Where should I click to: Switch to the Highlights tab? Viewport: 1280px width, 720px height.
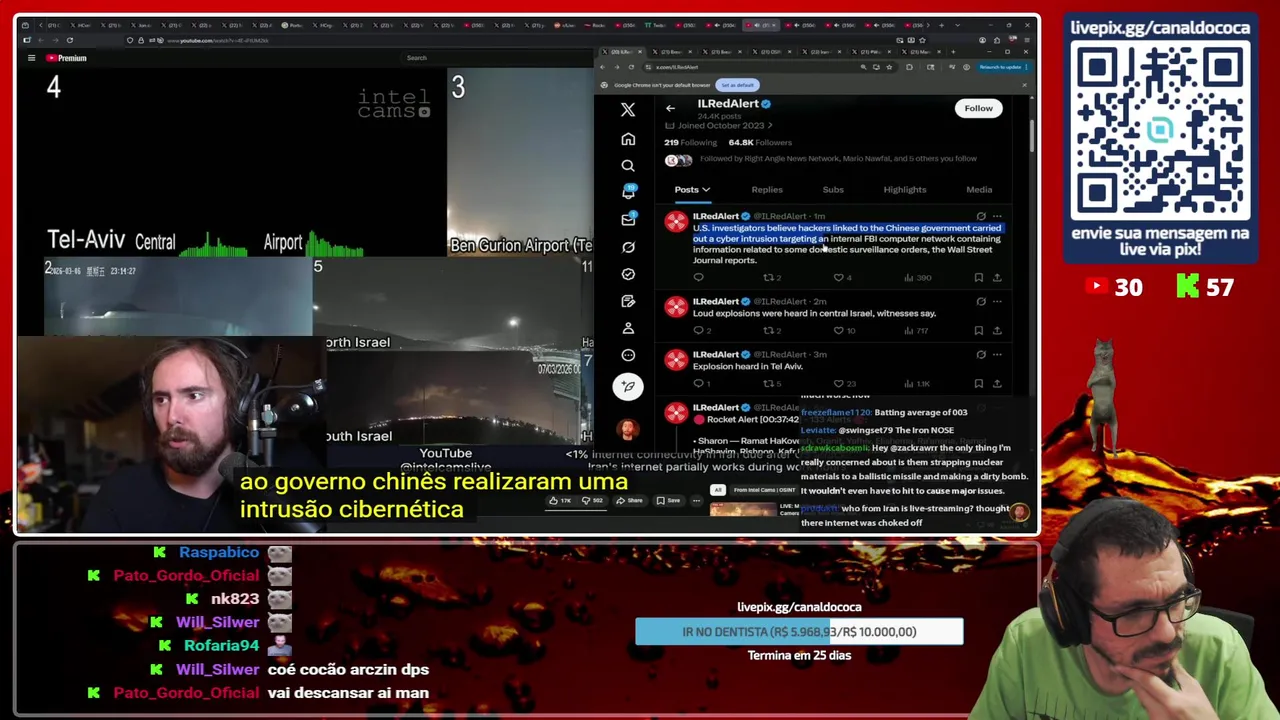click(905, 190)
